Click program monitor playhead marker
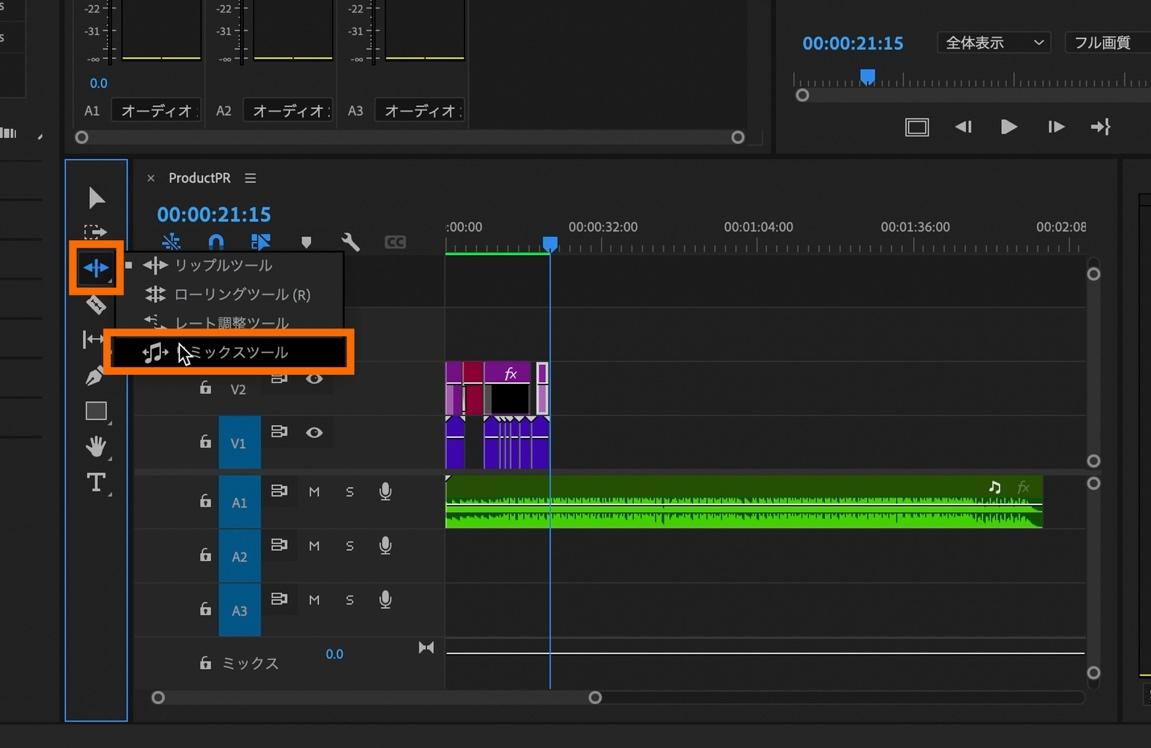1151x748 pixels. tap(868, 76)
